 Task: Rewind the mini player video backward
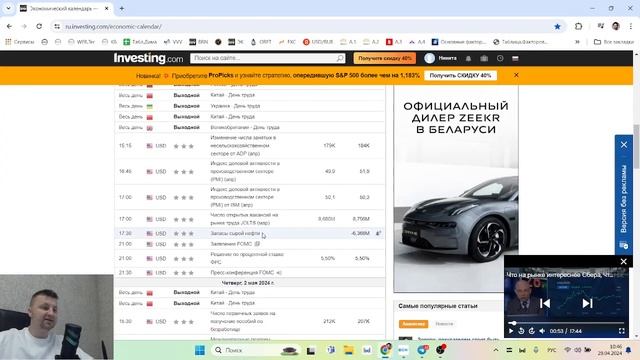pos(521,331)
